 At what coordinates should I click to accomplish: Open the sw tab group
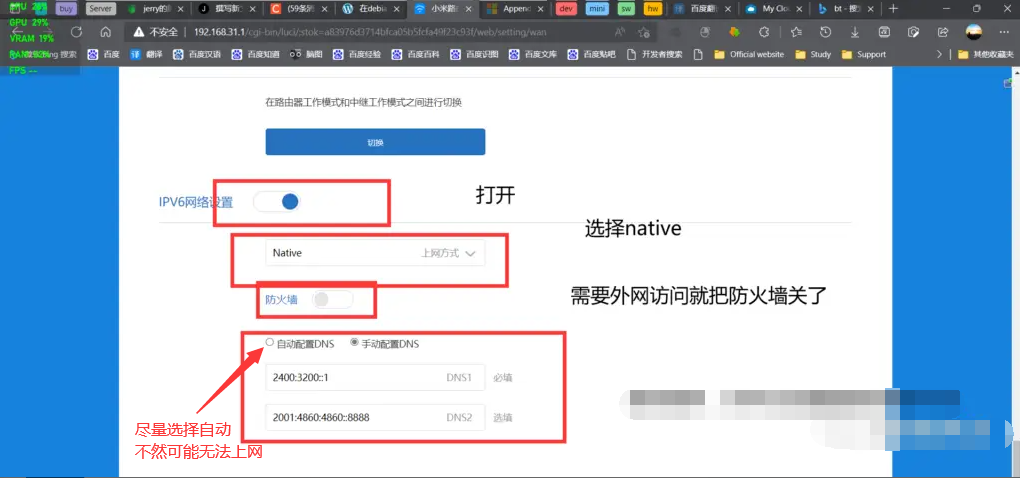point(626,9)
